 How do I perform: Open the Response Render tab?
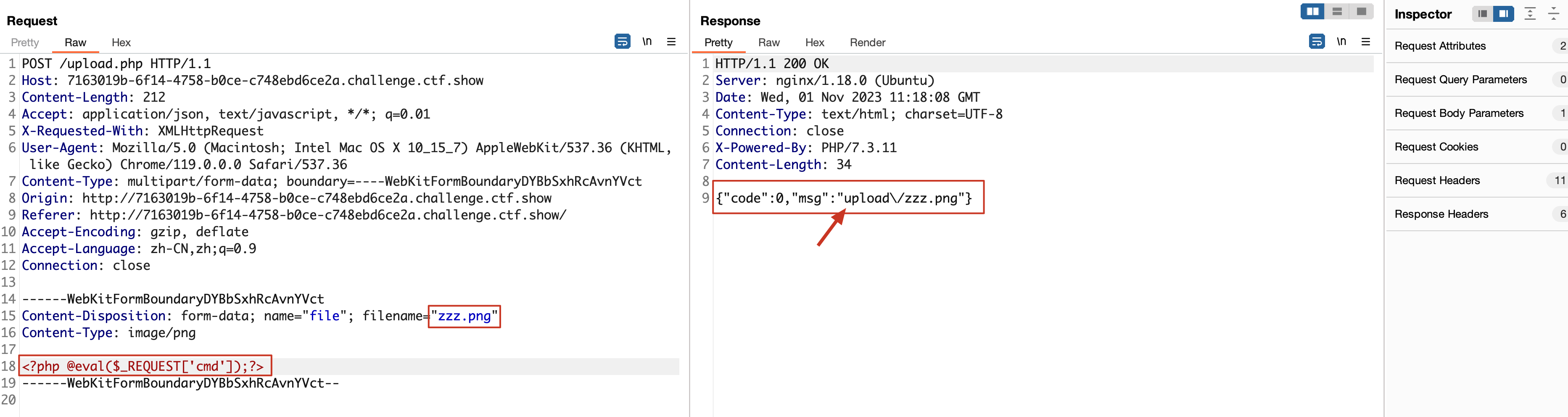[x=867, y=42]
